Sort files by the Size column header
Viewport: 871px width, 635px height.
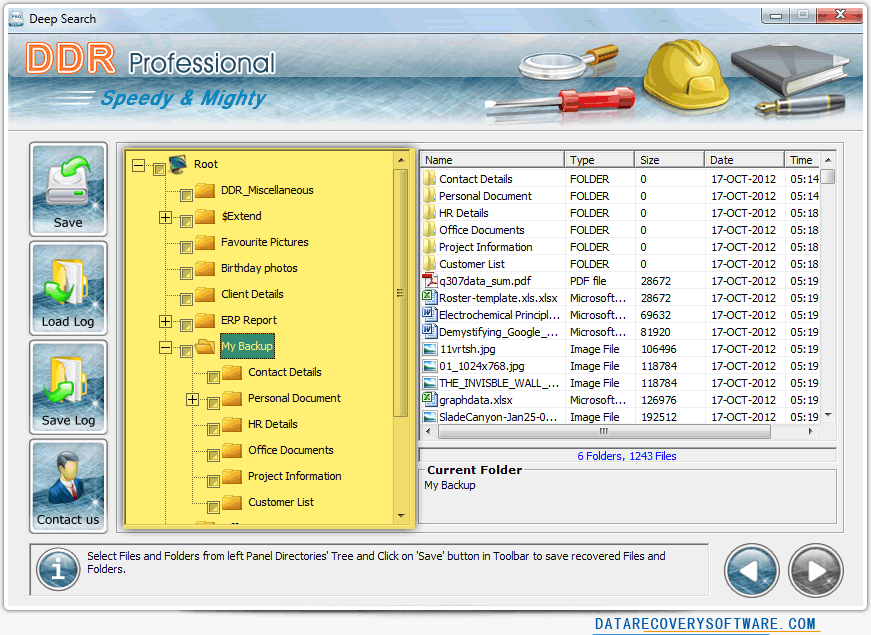670,160
